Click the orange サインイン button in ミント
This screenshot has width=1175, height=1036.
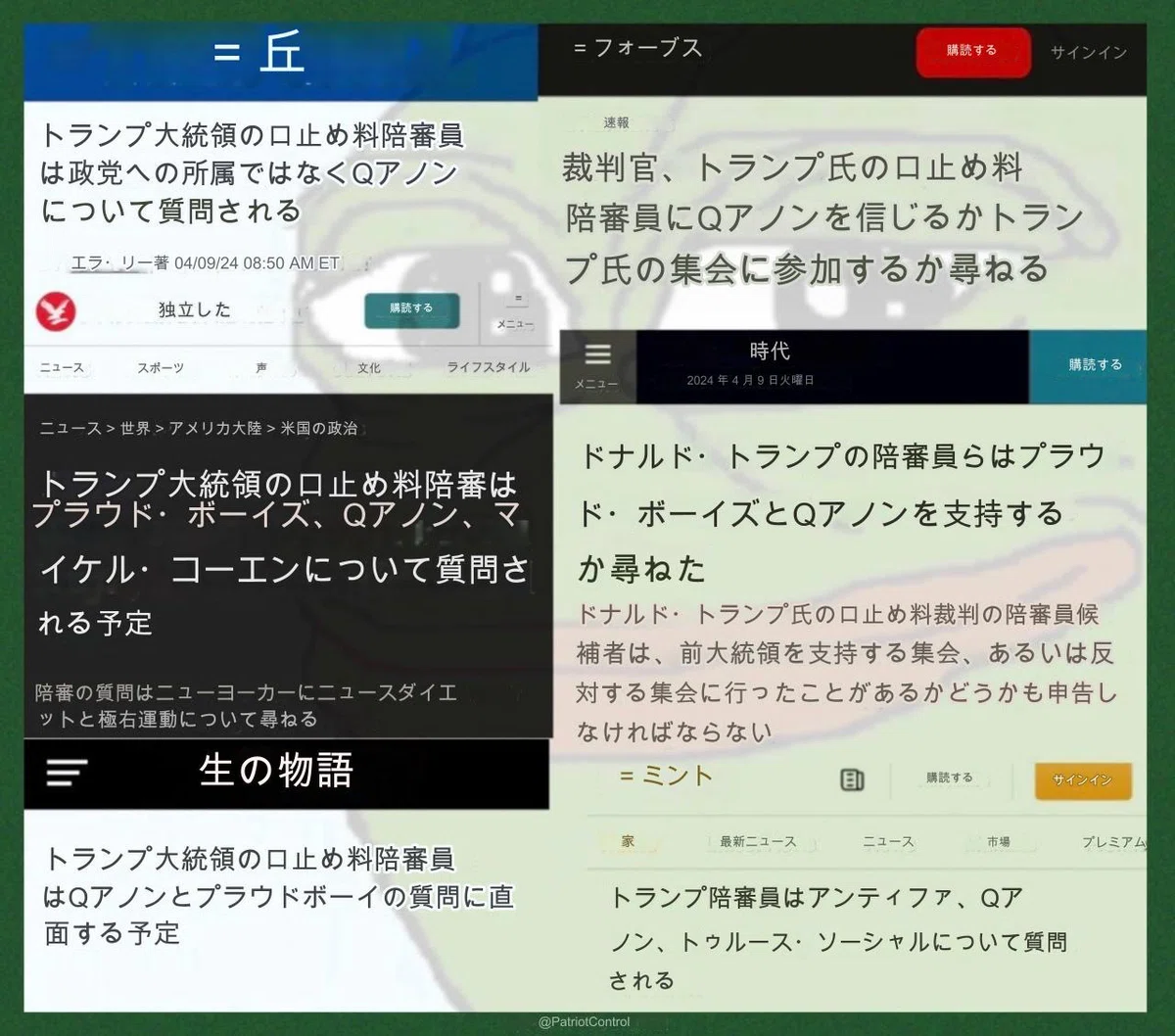pyautogui.click(x=1083, y=780)
